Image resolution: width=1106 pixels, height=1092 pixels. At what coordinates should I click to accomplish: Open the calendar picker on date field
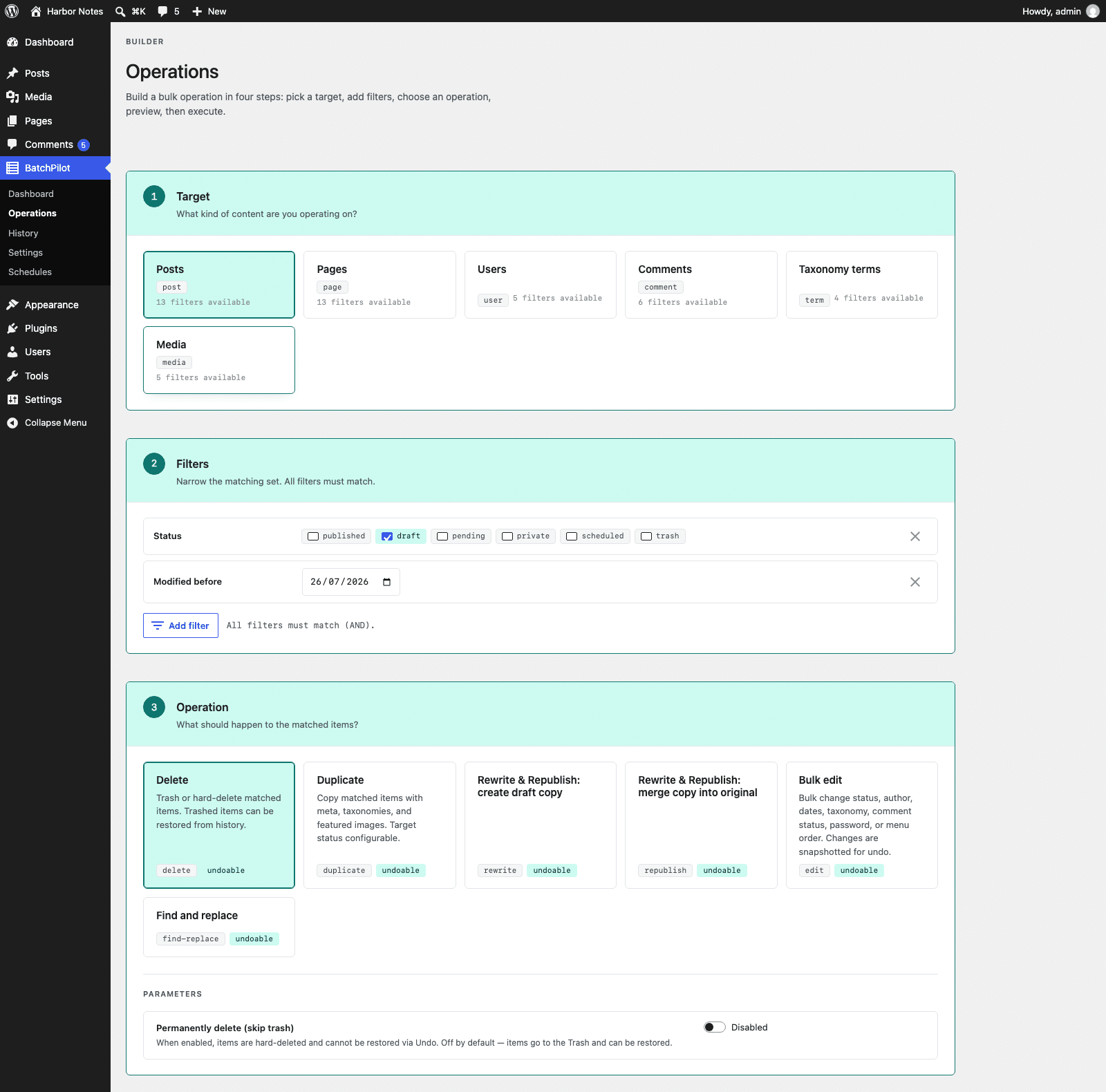(x=387, y=582)
